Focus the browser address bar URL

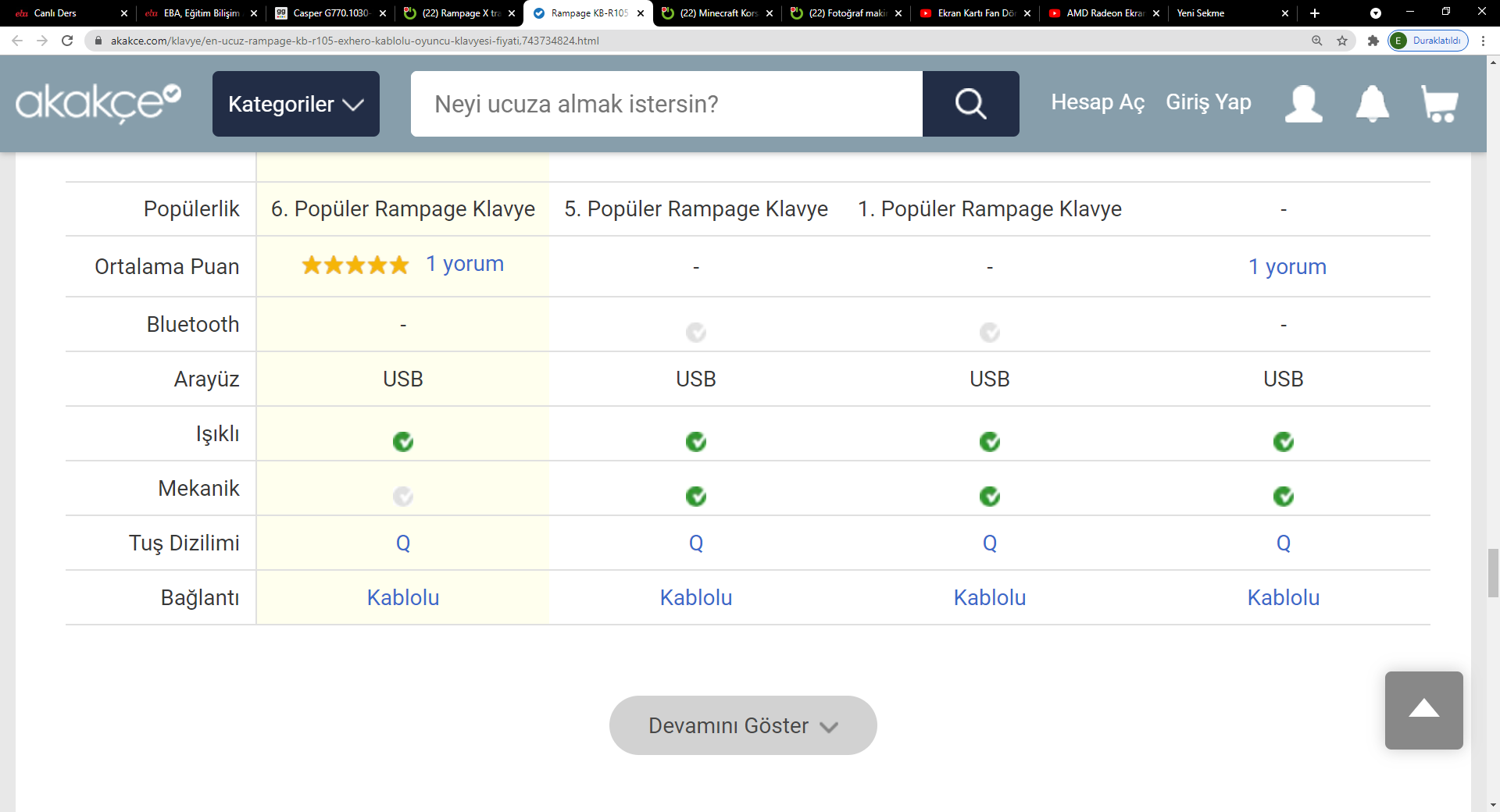tap(355, 41)
